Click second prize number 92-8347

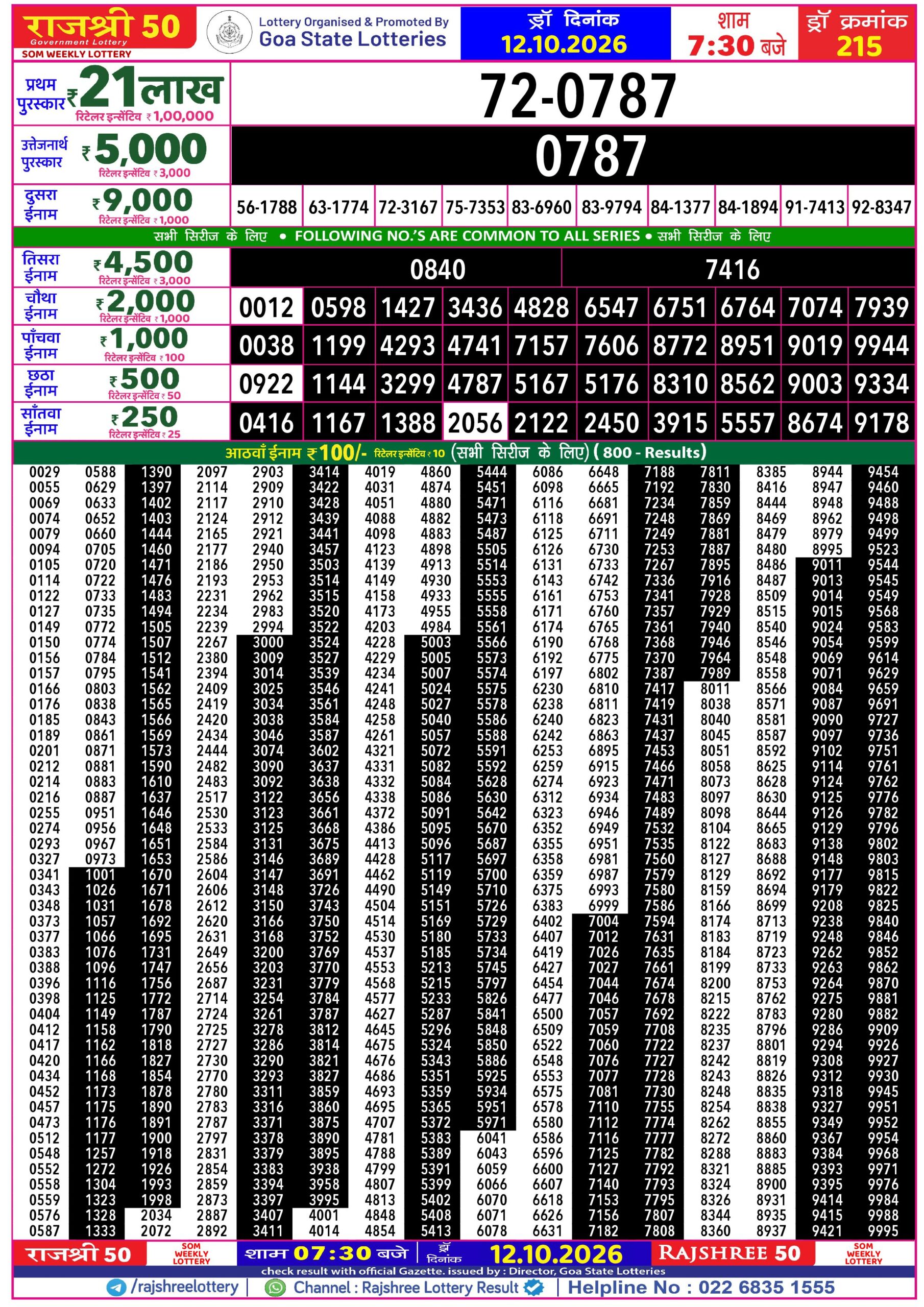[881, 207]
